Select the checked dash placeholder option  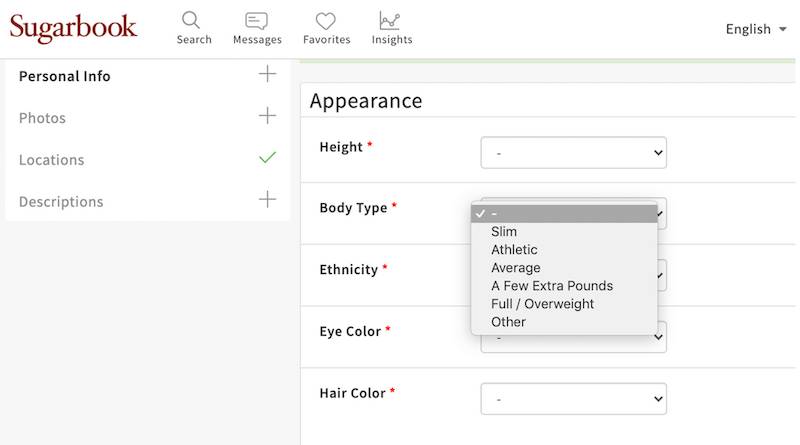564,213
